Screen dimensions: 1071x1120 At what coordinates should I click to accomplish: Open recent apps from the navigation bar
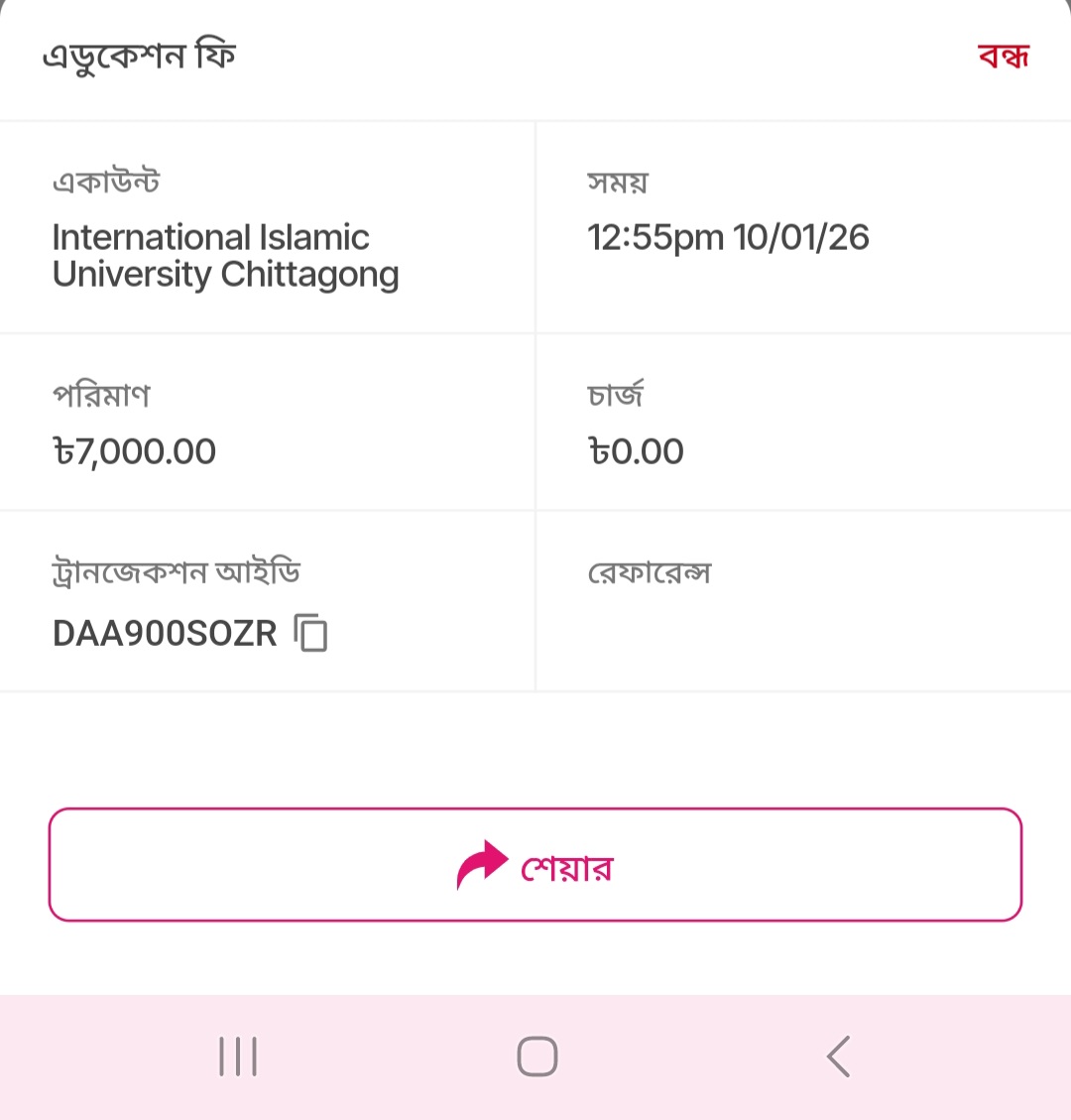pyautogui.click(x=238, y=1057)
